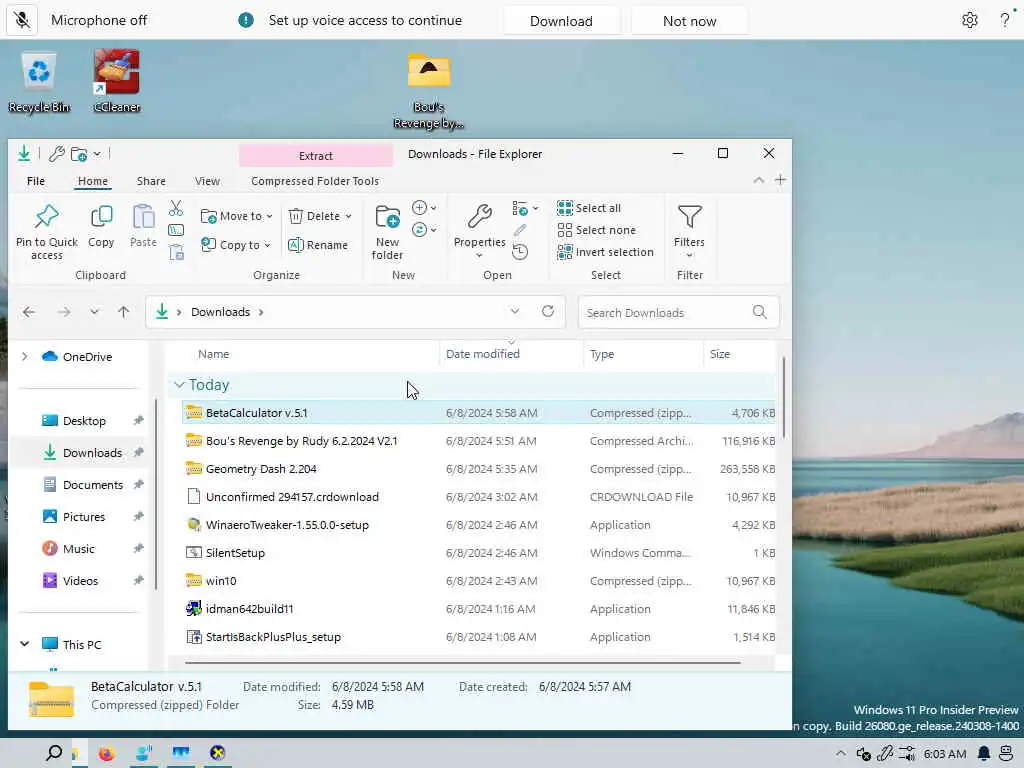
Task: Click quick access toolbar properties wrench
Action: pyautogui.click(x=57, y=154)
